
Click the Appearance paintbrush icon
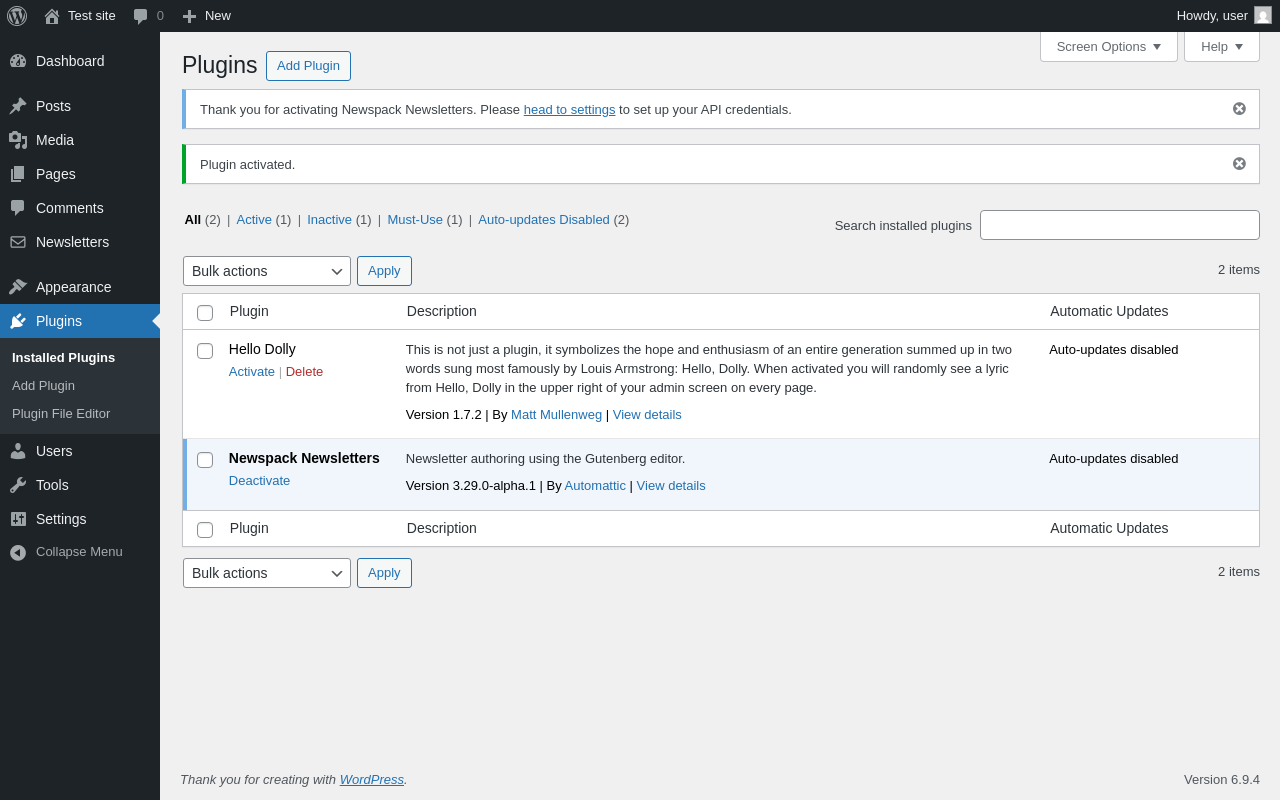click(18, 287)
